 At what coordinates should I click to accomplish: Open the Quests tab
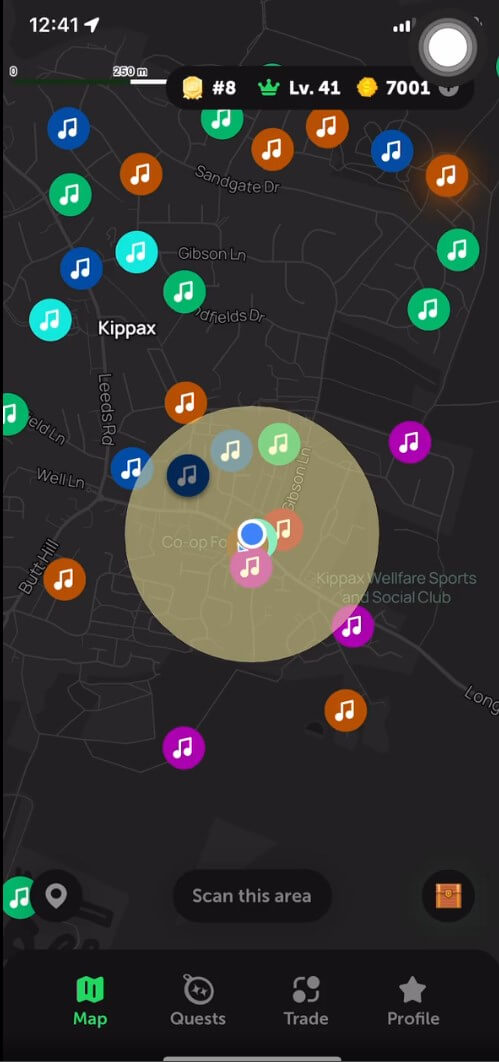pyautogui.click(x=198, y=1001)
